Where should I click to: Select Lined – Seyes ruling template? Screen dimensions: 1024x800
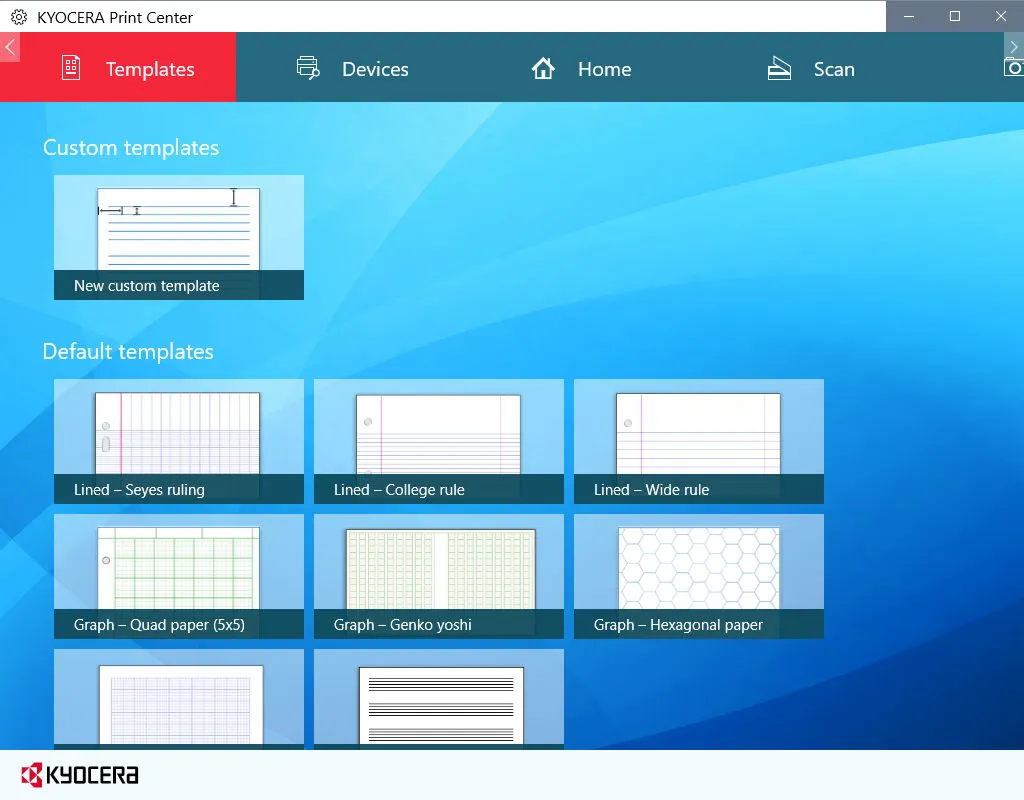[x=179, y=441]
